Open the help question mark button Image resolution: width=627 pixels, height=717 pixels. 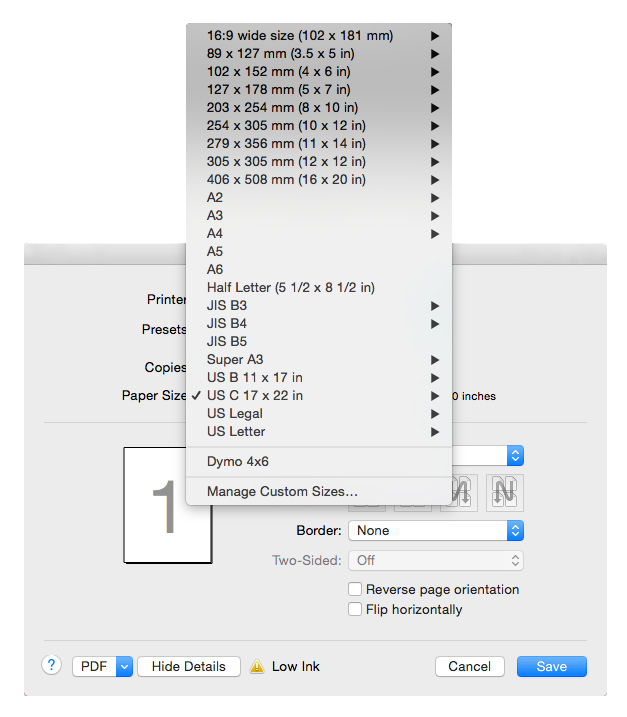coord(52,665)
